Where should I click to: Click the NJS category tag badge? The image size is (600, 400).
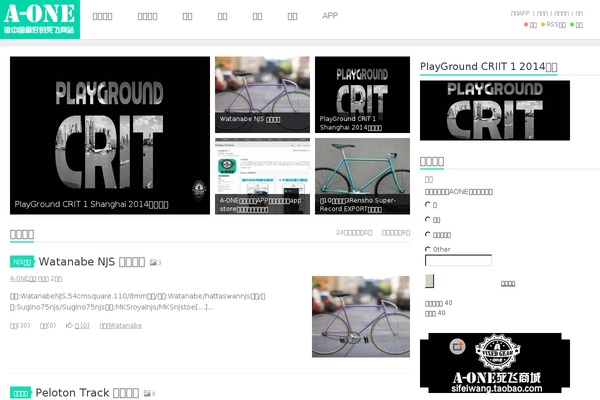tap(22, 262)
